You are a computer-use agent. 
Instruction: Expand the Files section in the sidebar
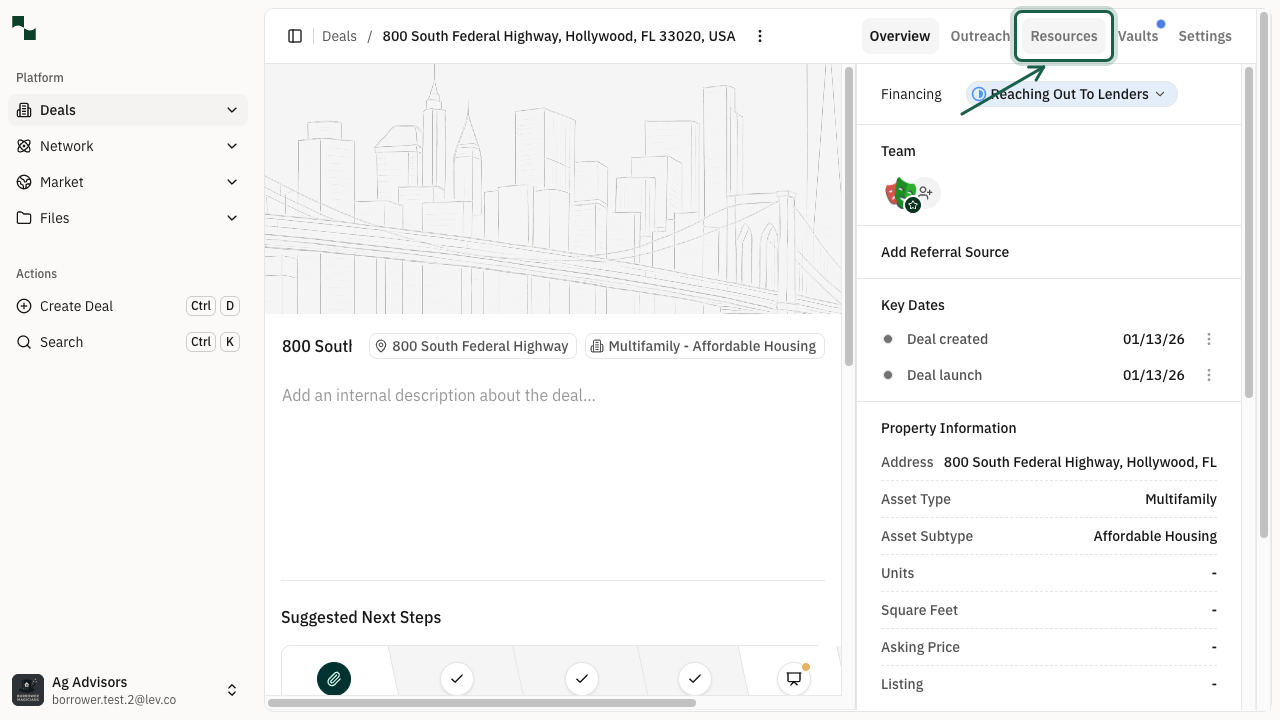click(232, 218)
